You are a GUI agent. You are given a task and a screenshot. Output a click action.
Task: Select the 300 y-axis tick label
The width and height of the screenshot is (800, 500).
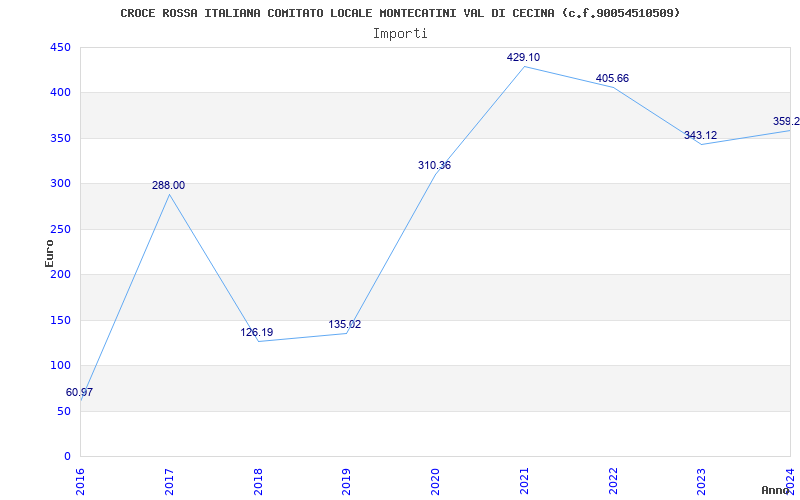click(x=60, y=184)
